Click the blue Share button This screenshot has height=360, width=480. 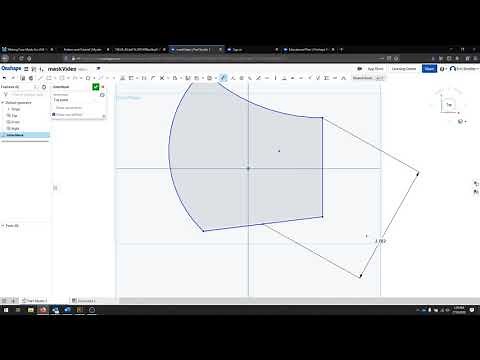(429, 69)
